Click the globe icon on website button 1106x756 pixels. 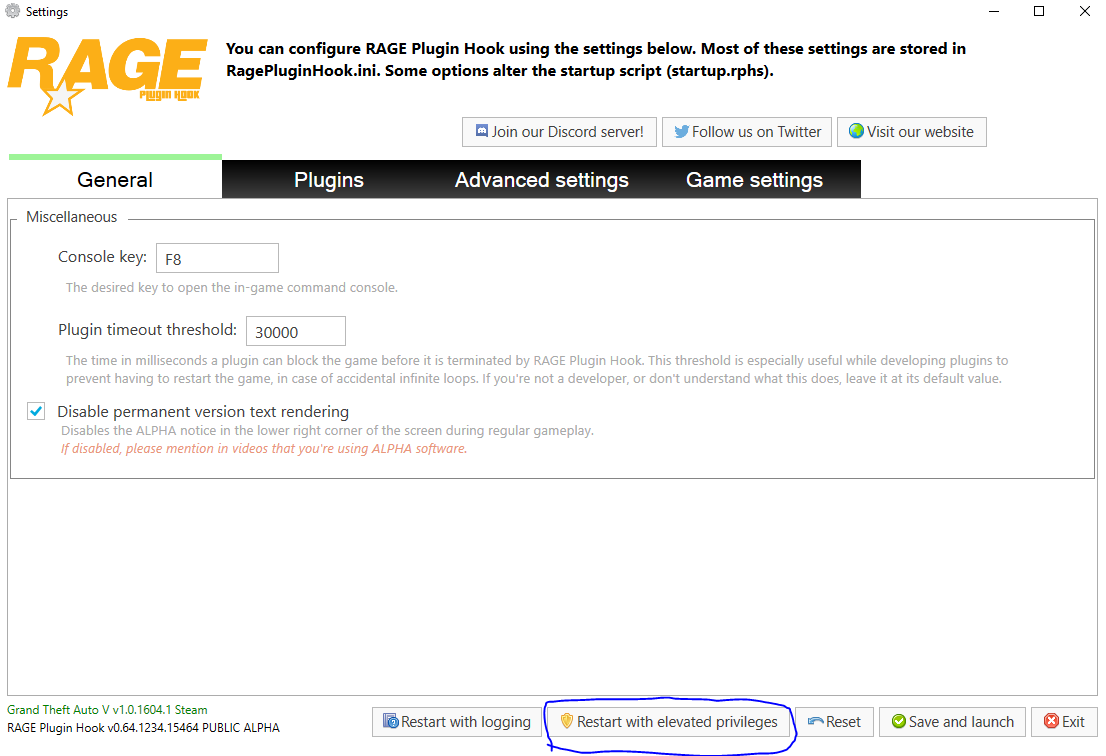click(856, 131)
